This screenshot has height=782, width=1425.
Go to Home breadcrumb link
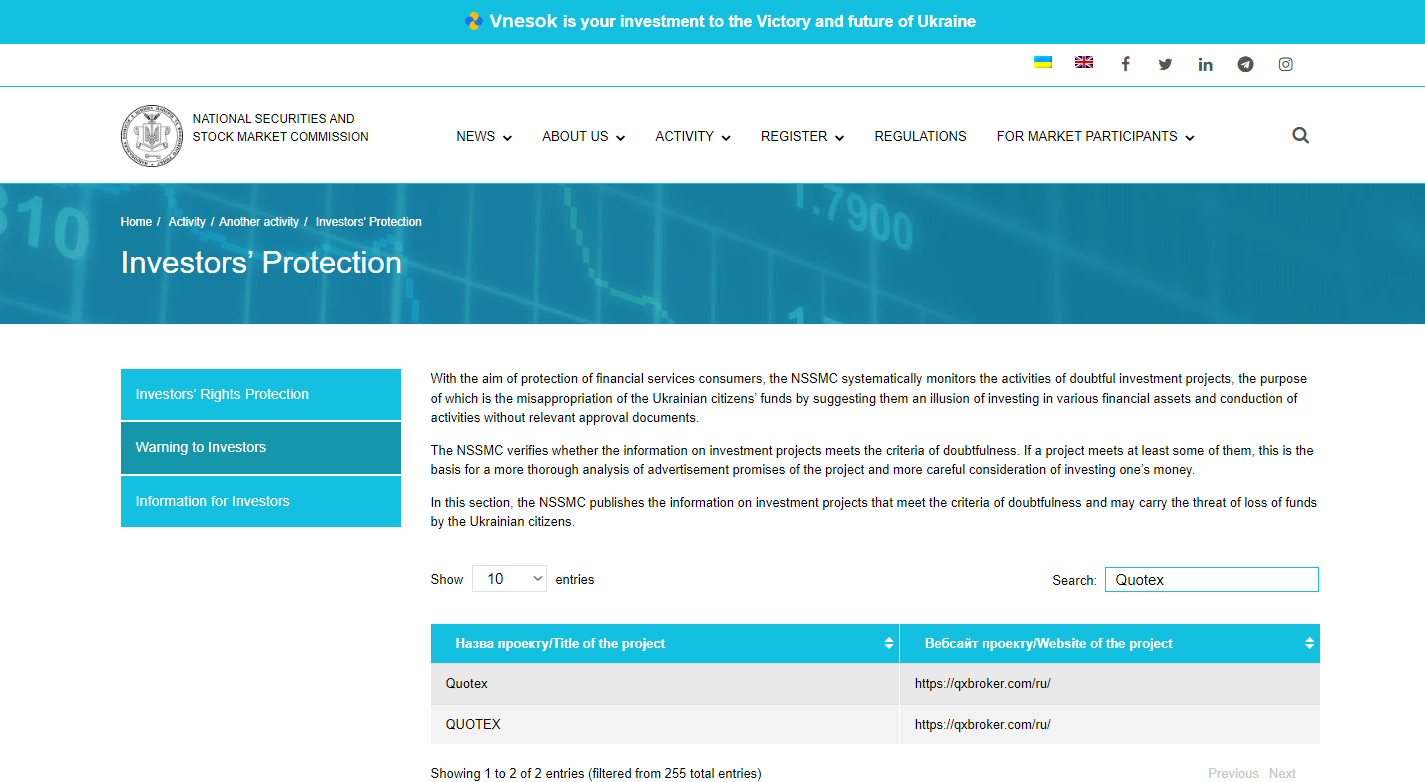(x=136, y=222)
